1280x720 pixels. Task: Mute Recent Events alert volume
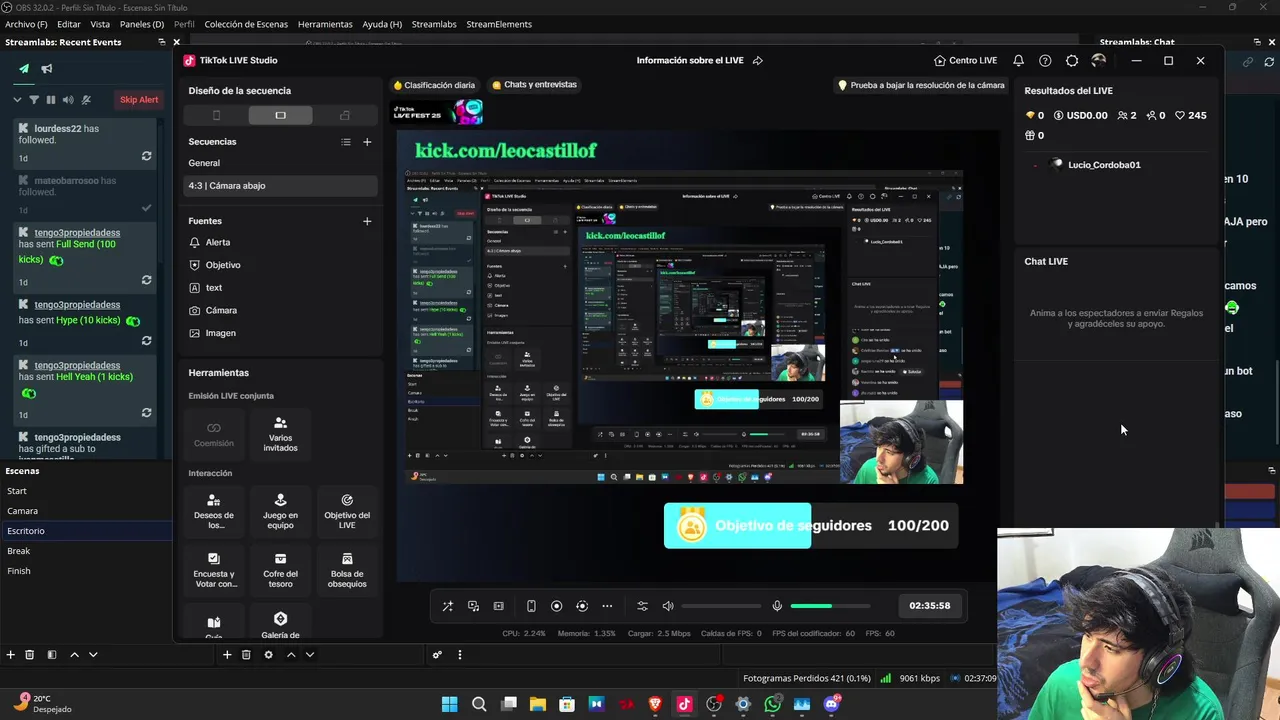click(68, 100)
